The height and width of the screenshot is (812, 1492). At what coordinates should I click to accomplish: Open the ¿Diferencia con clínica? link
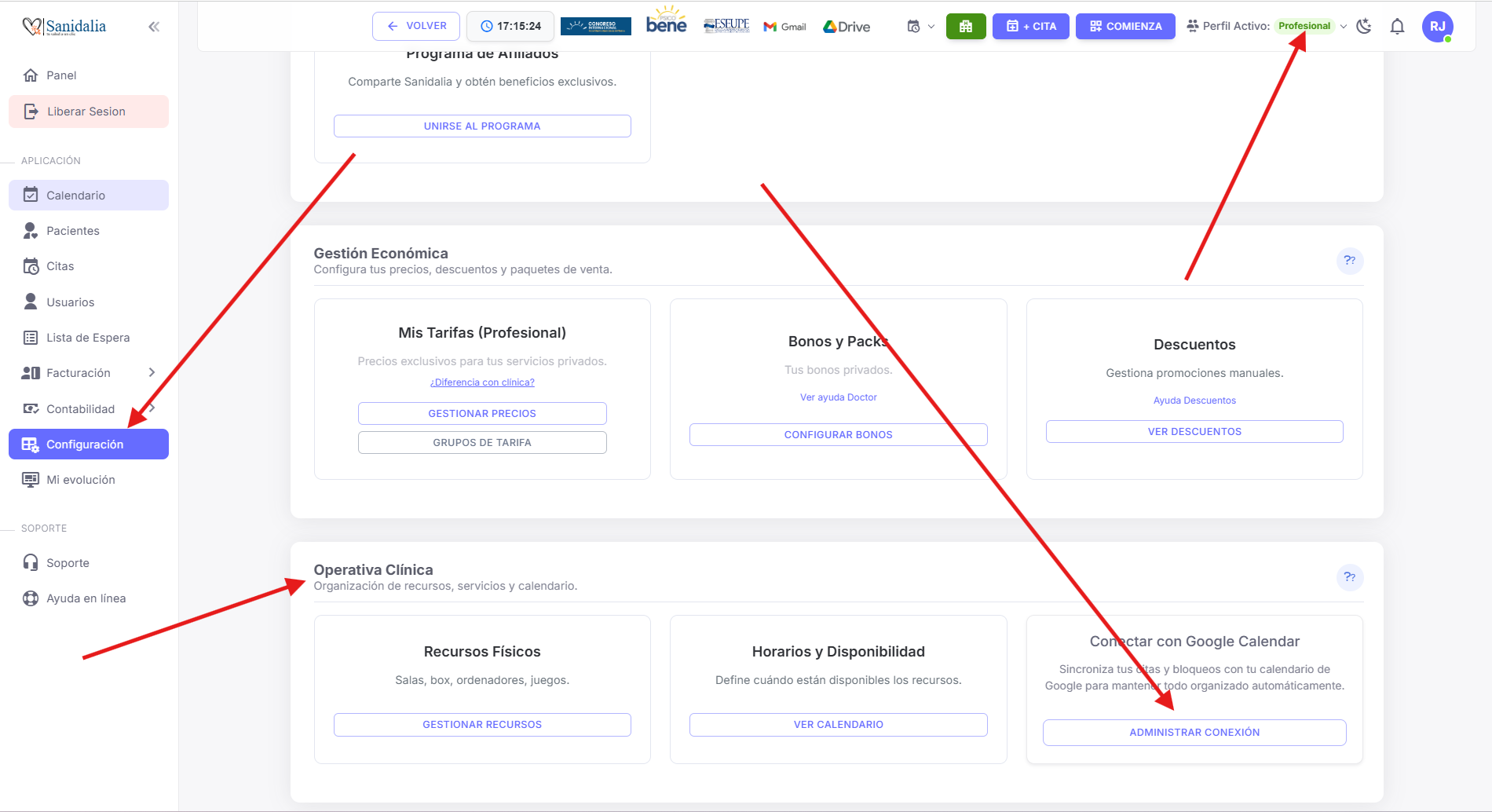[482, 382]
